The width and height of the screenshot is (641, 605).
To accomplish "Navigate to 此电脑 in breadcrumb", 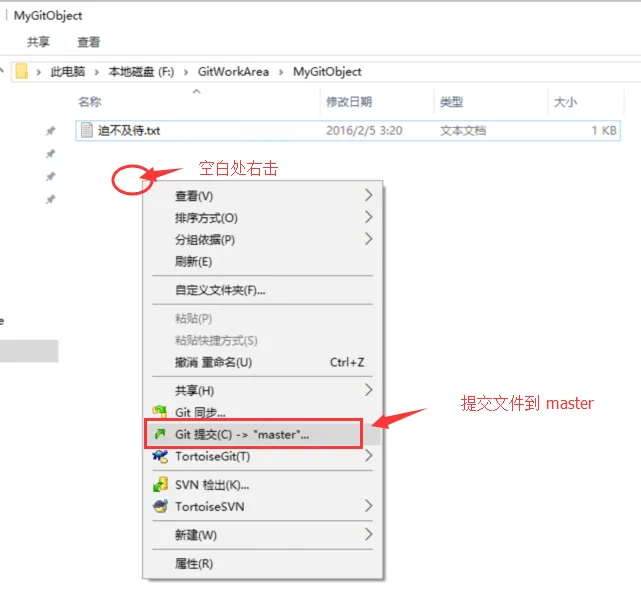I will pos(68,72).
